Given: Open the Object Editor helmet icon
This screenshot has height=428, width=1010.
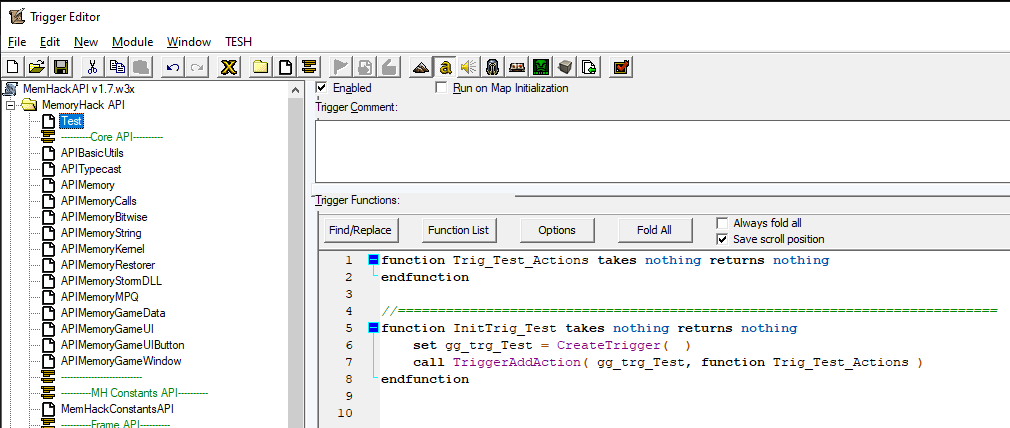Looking at the screenshot, I should coord(493,67).
